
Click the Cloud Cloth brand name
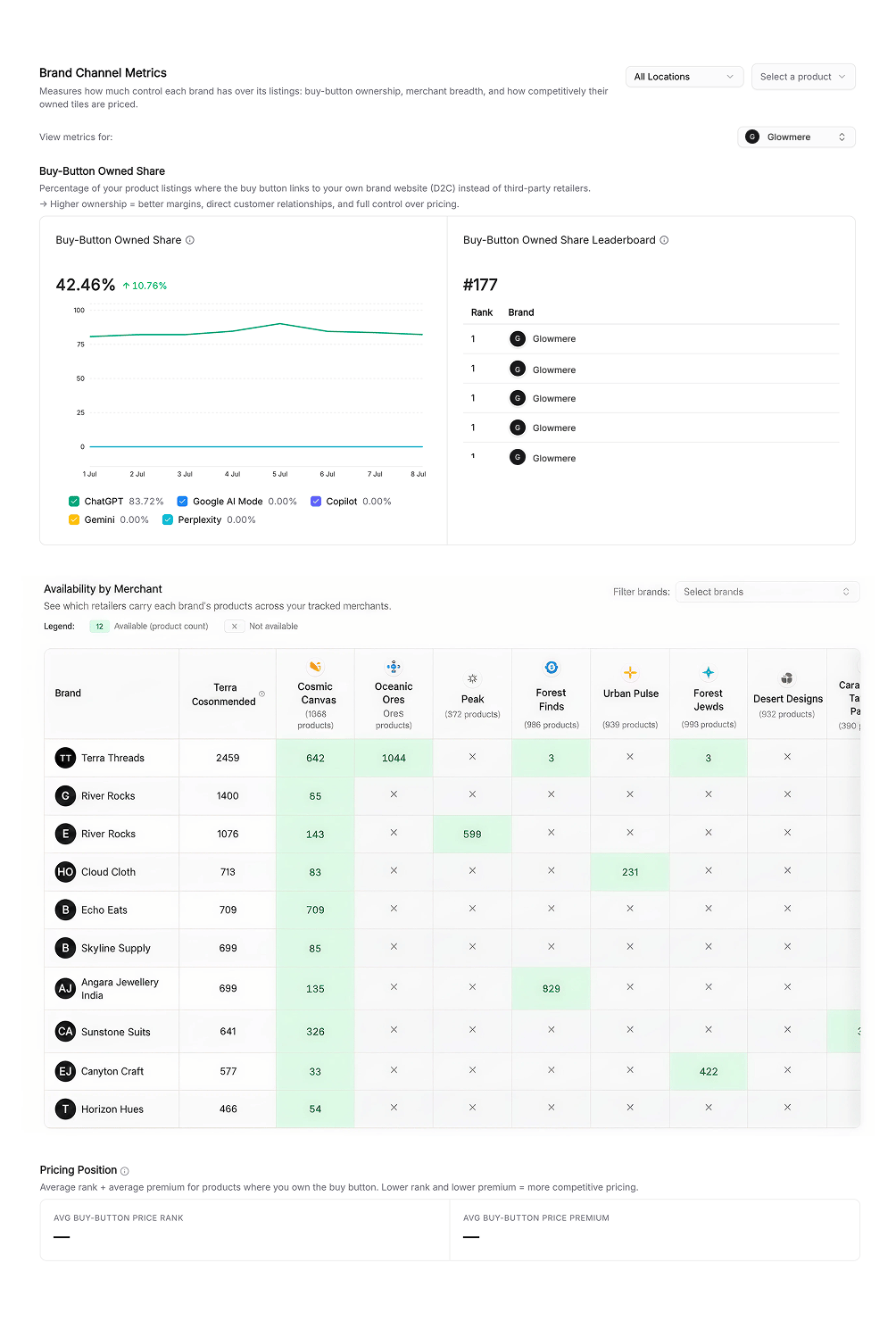click(x=108, y=872)
